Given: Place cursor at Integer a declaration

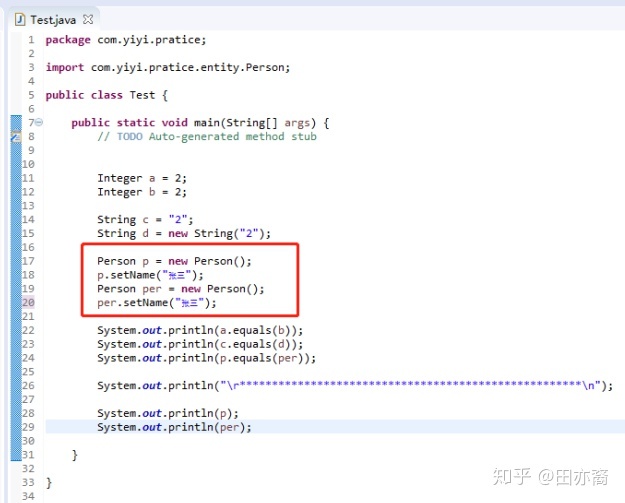Looking at the screenshot, I should tap(142, 178).
